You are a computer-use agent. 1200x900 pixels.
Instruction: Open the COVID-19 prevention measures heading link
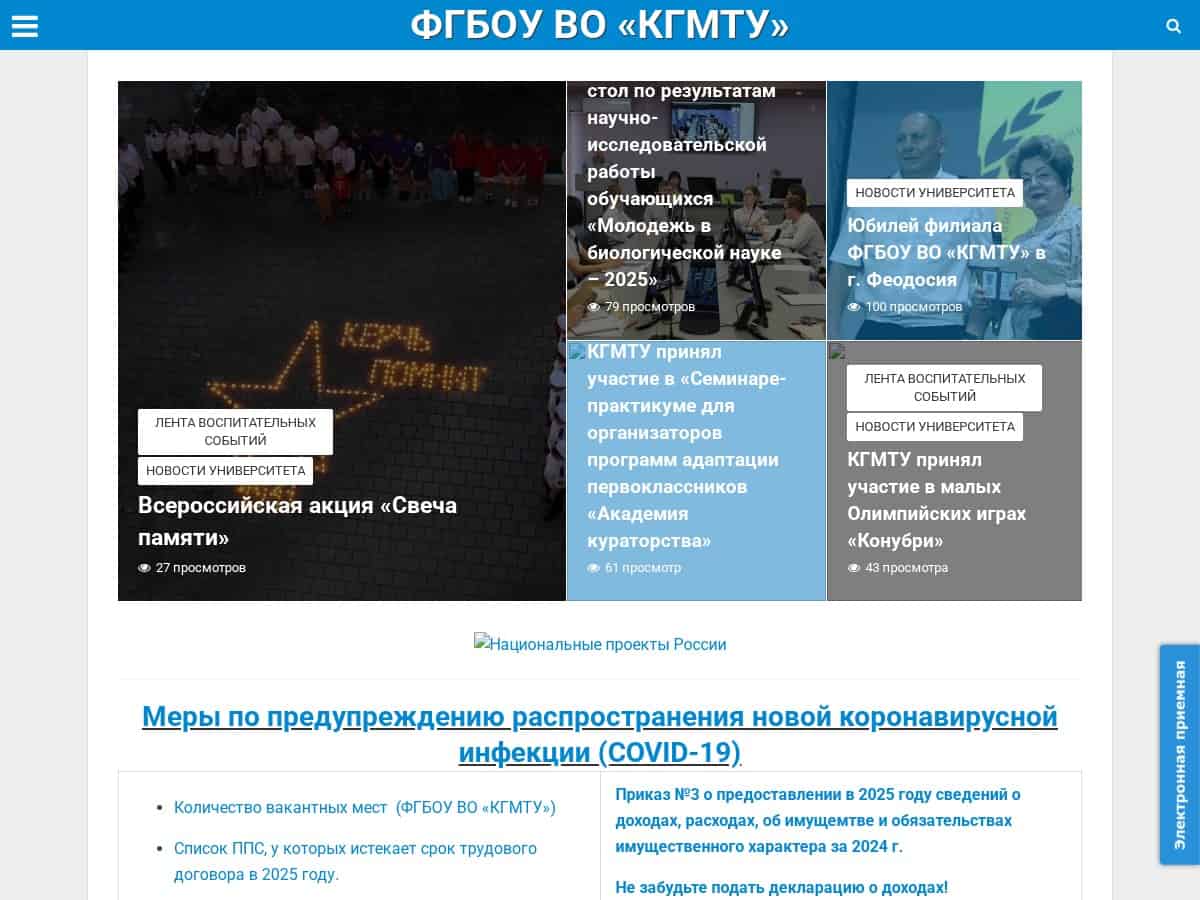(600, 733)
